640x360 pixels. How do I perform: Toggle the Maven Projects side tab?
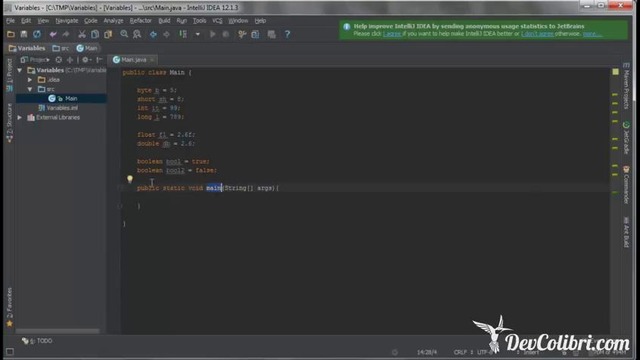[627, 85]
